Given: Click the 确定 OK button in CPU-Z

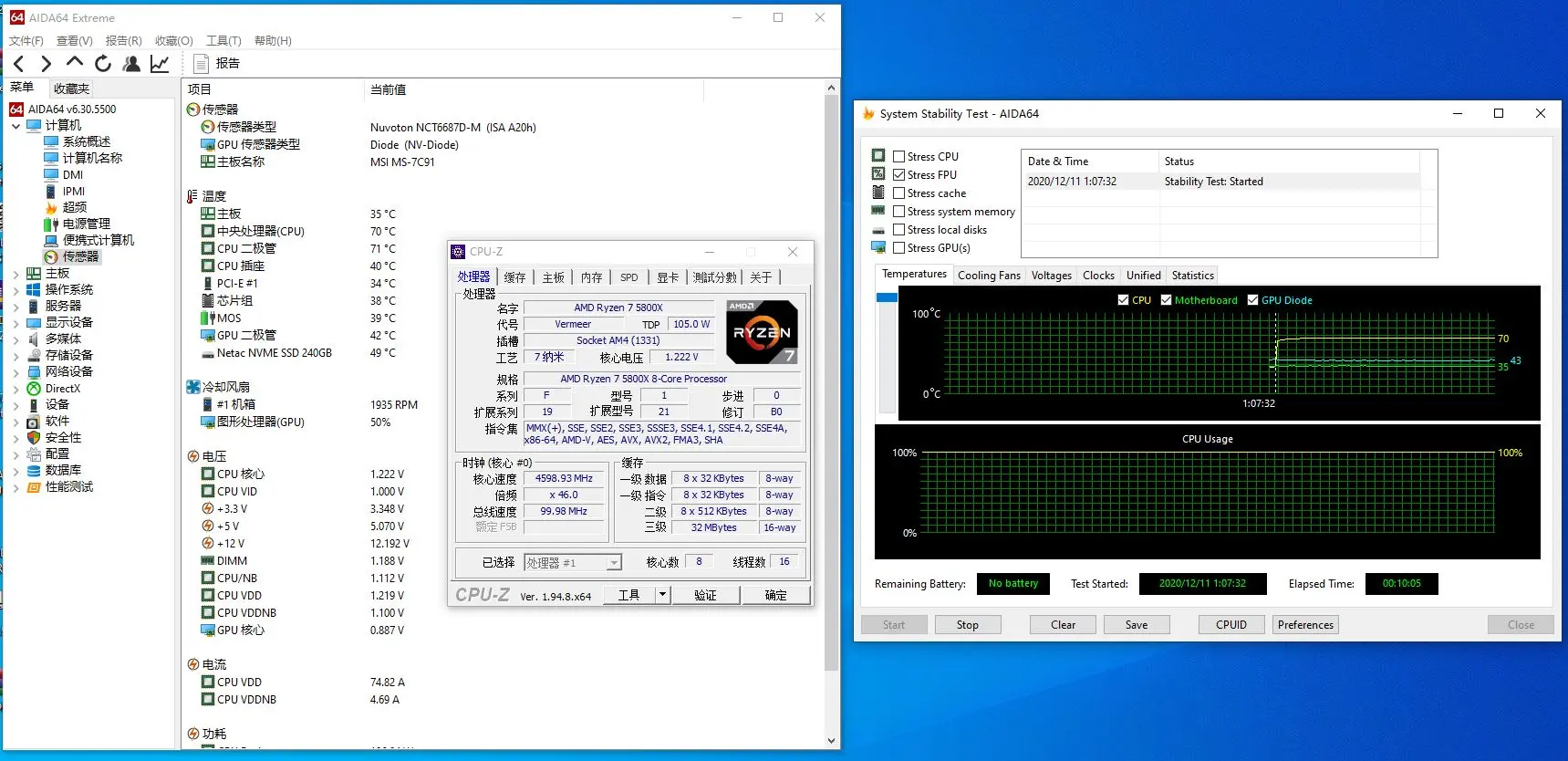Looking at the screenshot, I should [775, 595].
